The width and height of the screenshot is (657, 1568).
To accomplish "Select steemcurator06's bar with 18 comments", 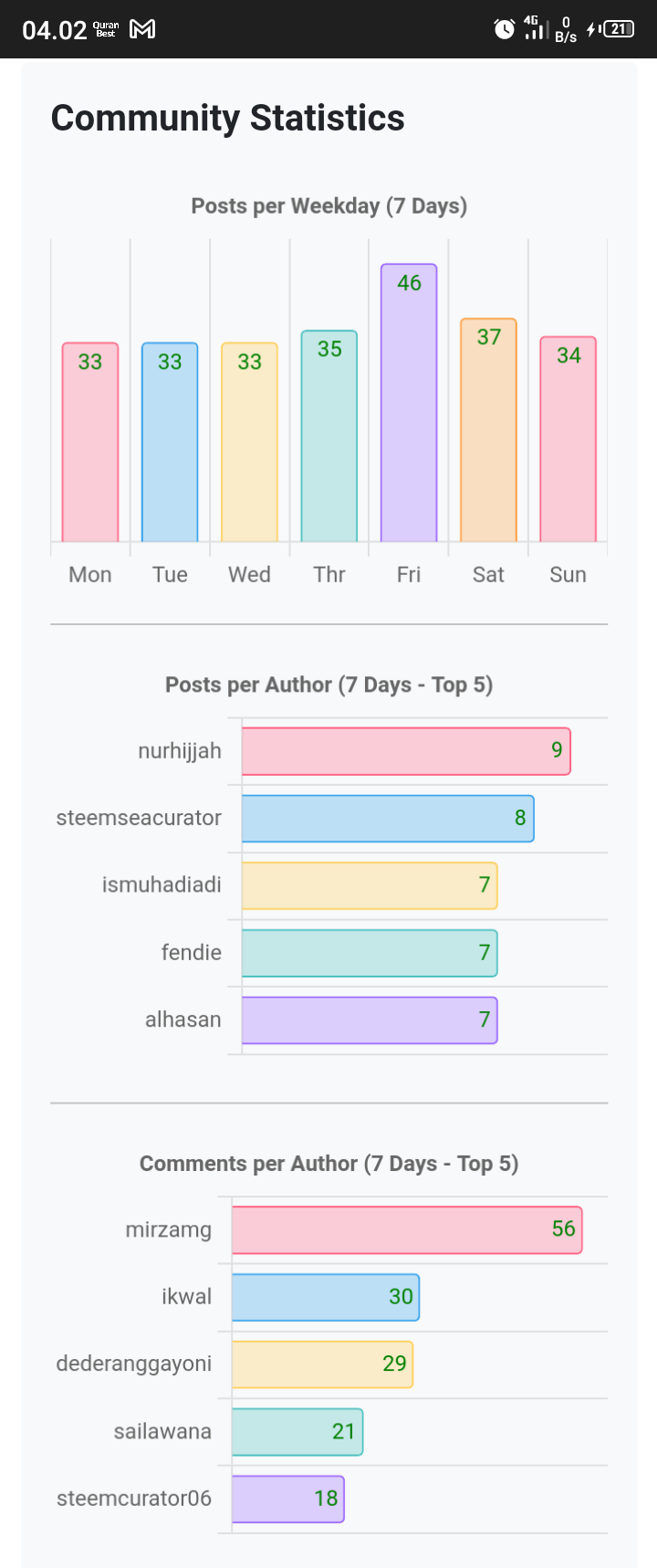I will coord(288,1499).
